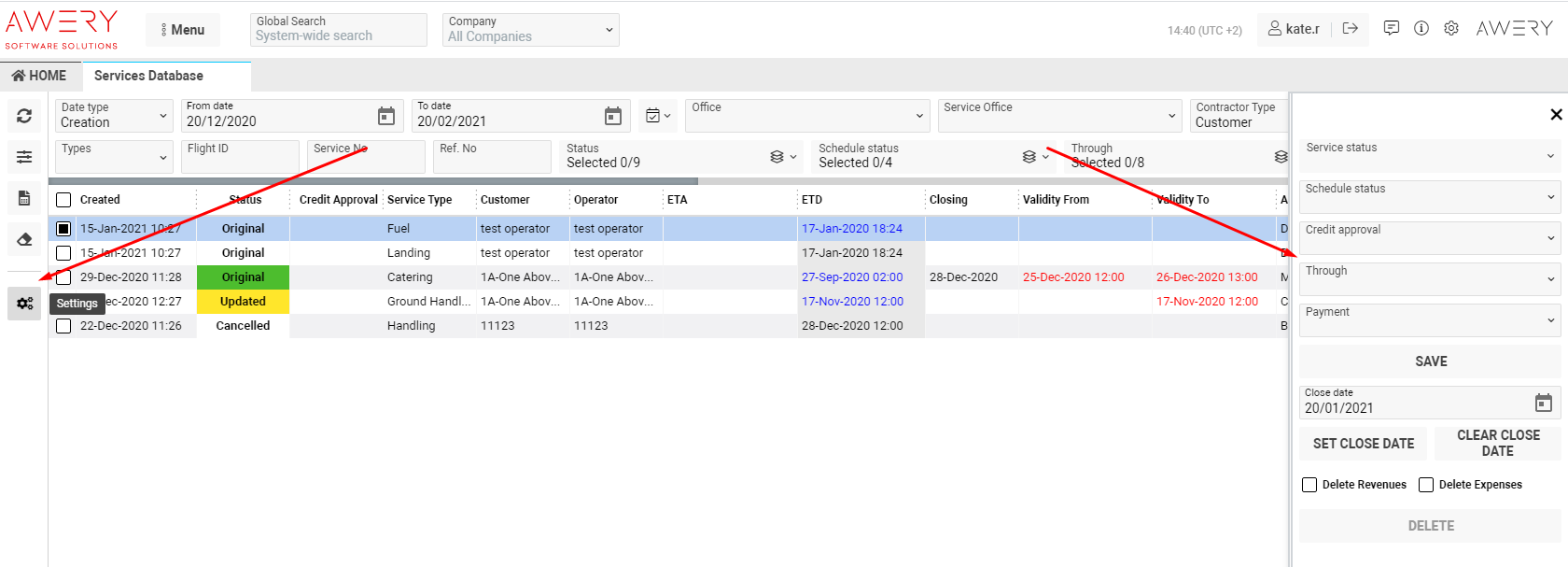1568x567 pixels.
Task: Switch to the HOME tab
Action: pos(40,76)
